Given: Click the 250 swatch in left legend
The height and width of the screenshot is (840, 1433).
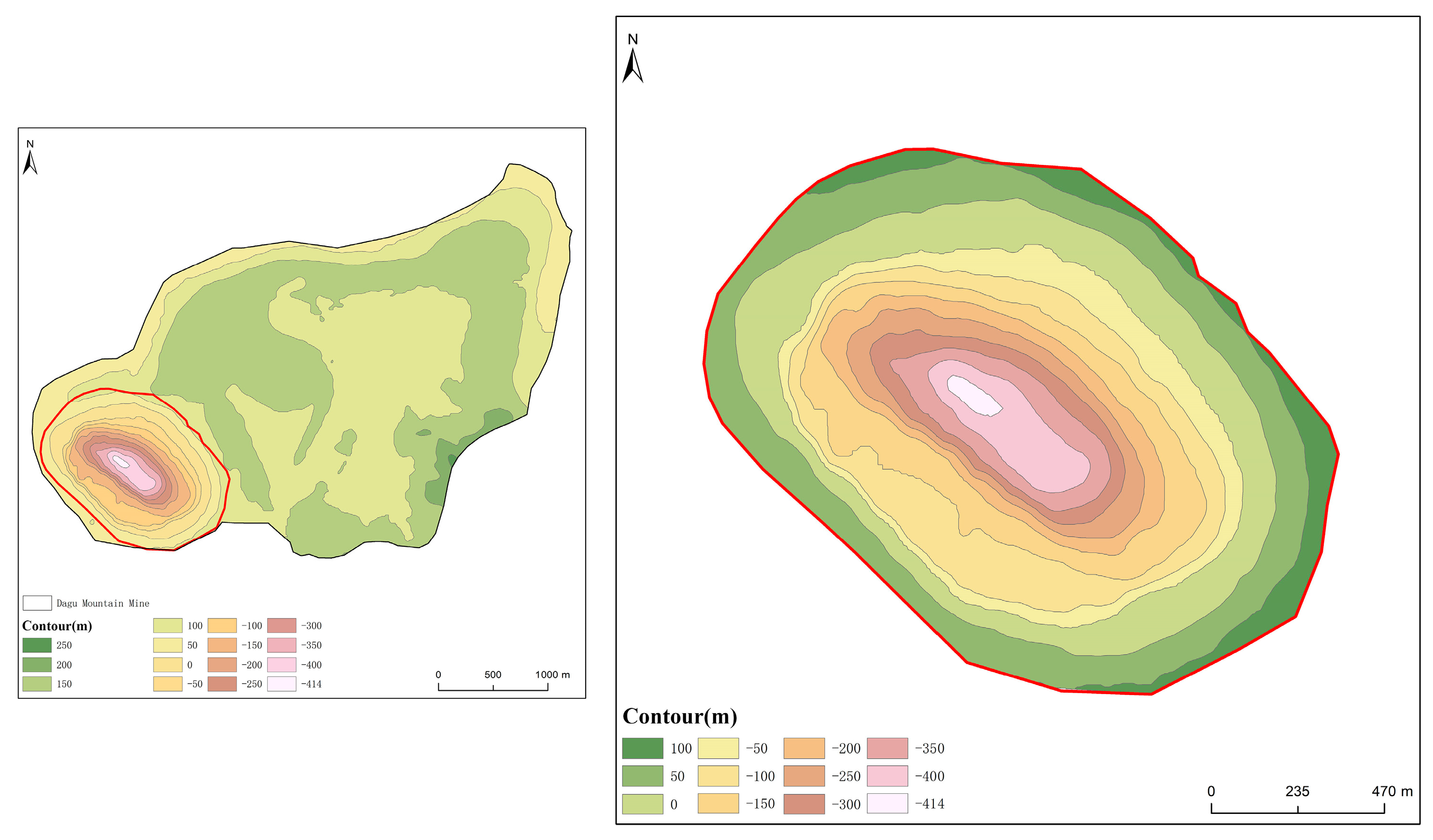Looking at the screenshot, I should pos(37,645).
